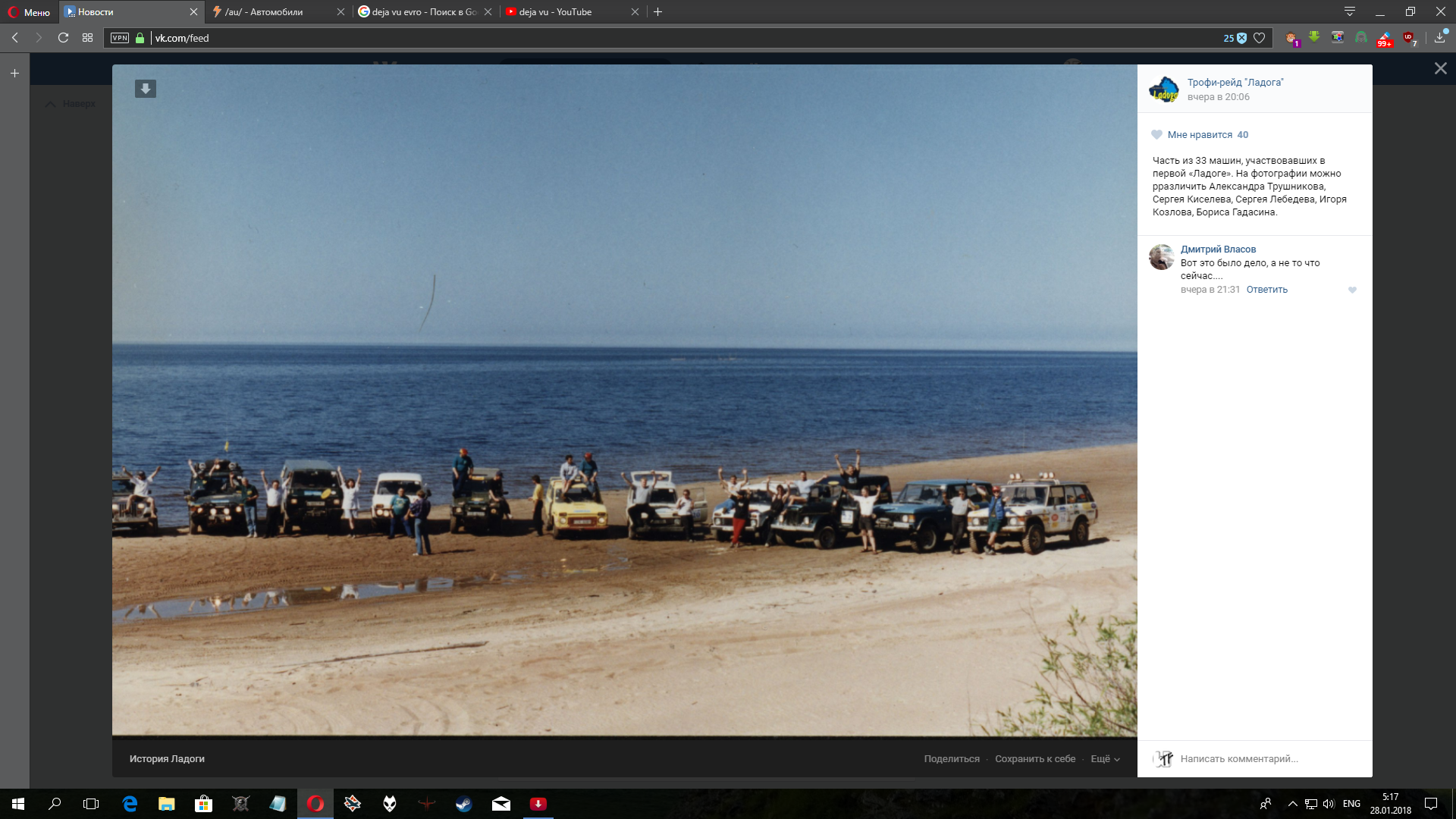The image size is (1456, 819).
Task: Click Сохранить к себе link
Action: pos(1035,759)
